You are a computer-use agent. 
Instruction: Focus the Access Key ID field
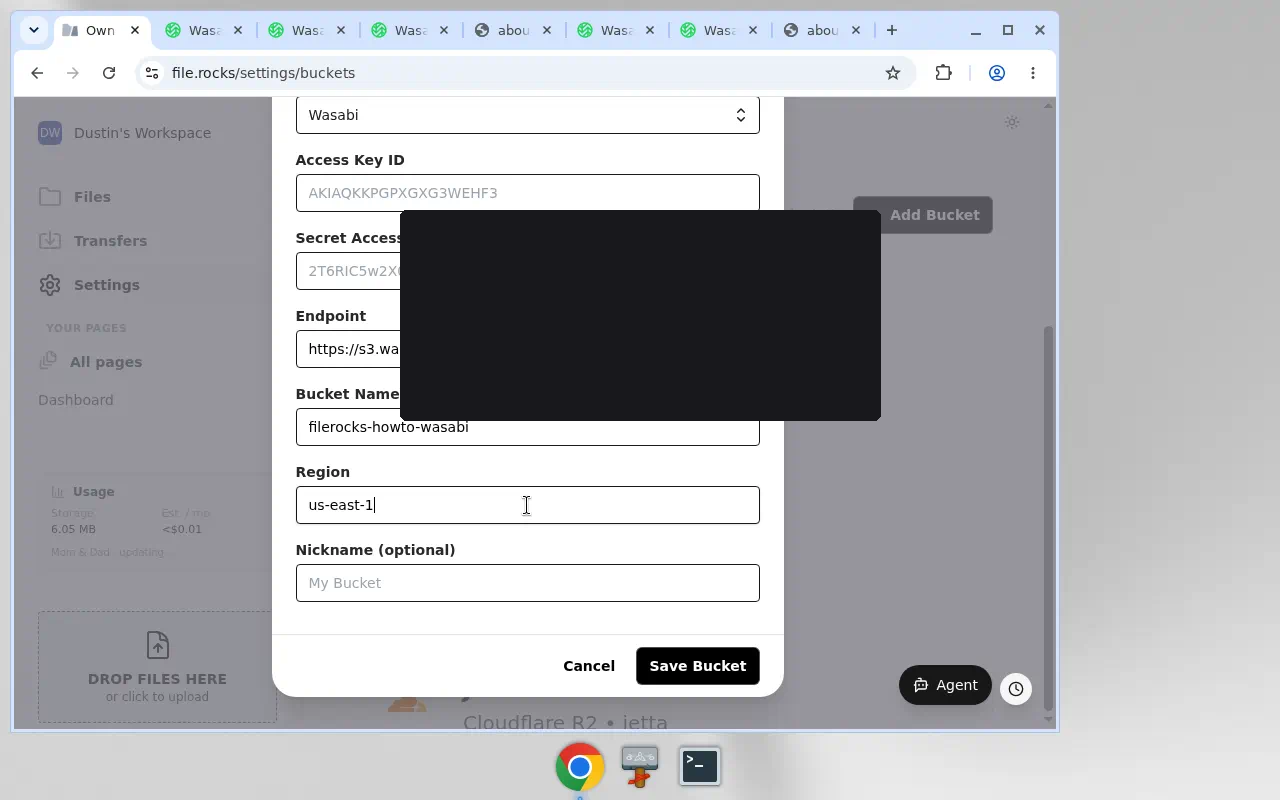pos(528,193)
